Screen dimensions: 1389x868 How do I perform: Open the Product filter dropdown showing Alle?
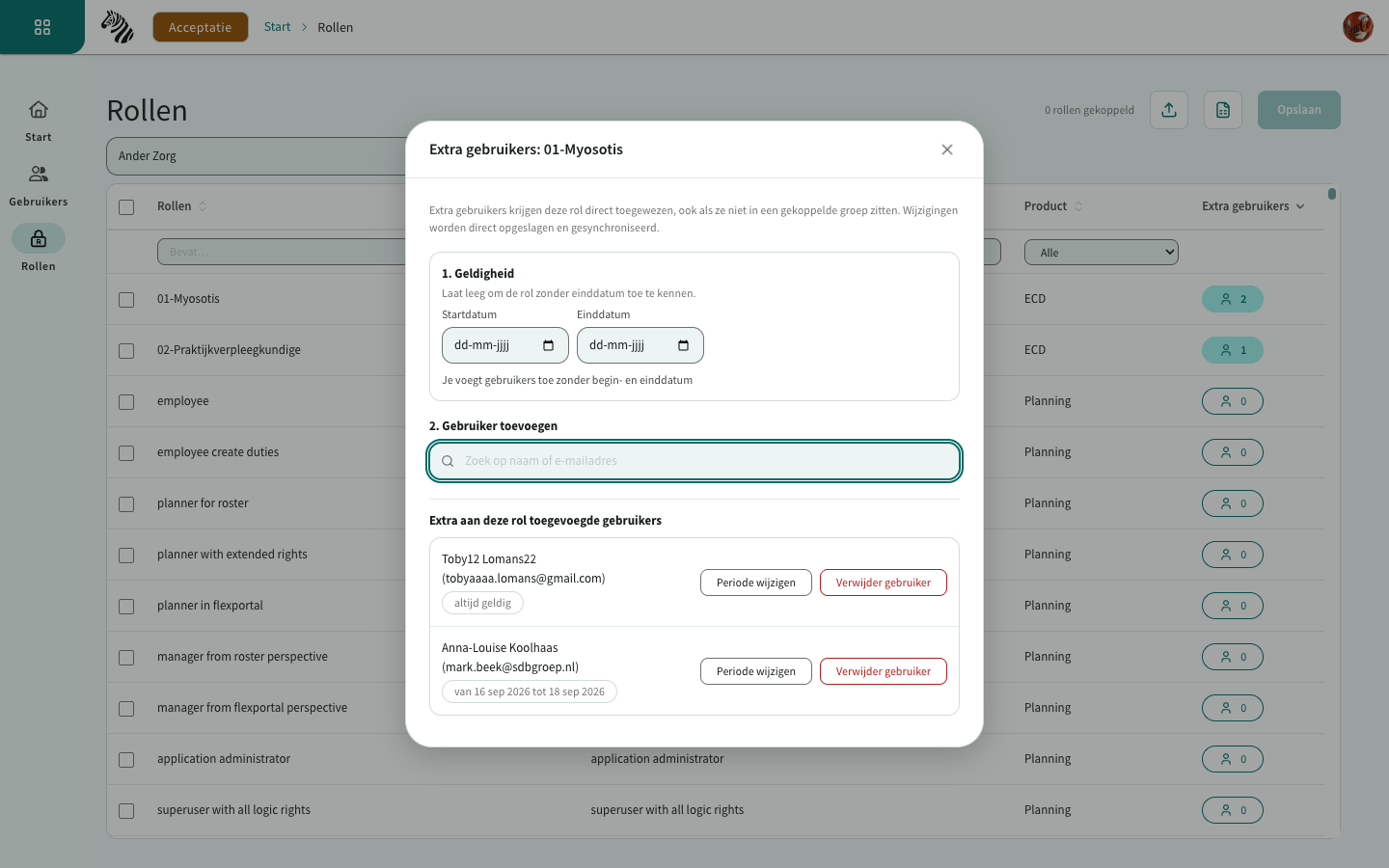pyautogui.click(x=1102, y=253)
